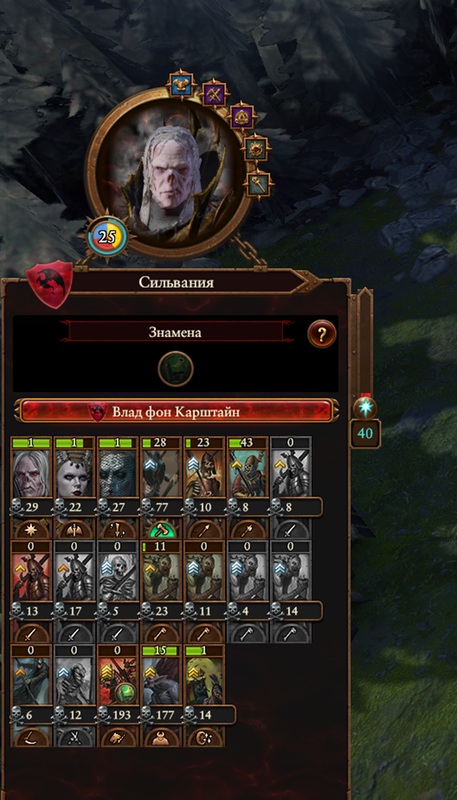This screenshot has height=800, width=457.
Task: Click the winds of magic icon above 40
Action: (x=365, y=409)
